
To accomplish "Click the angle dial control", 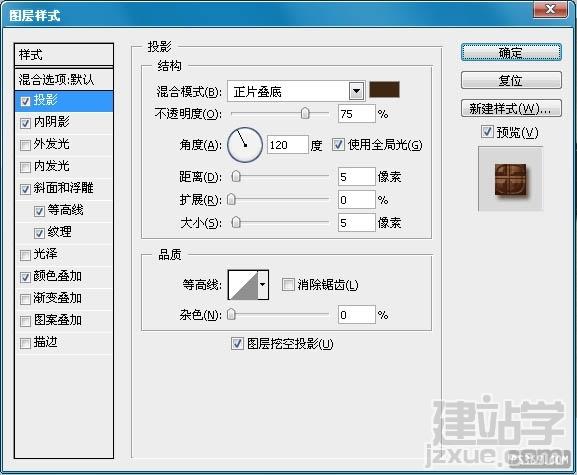I will pos(245,145).
